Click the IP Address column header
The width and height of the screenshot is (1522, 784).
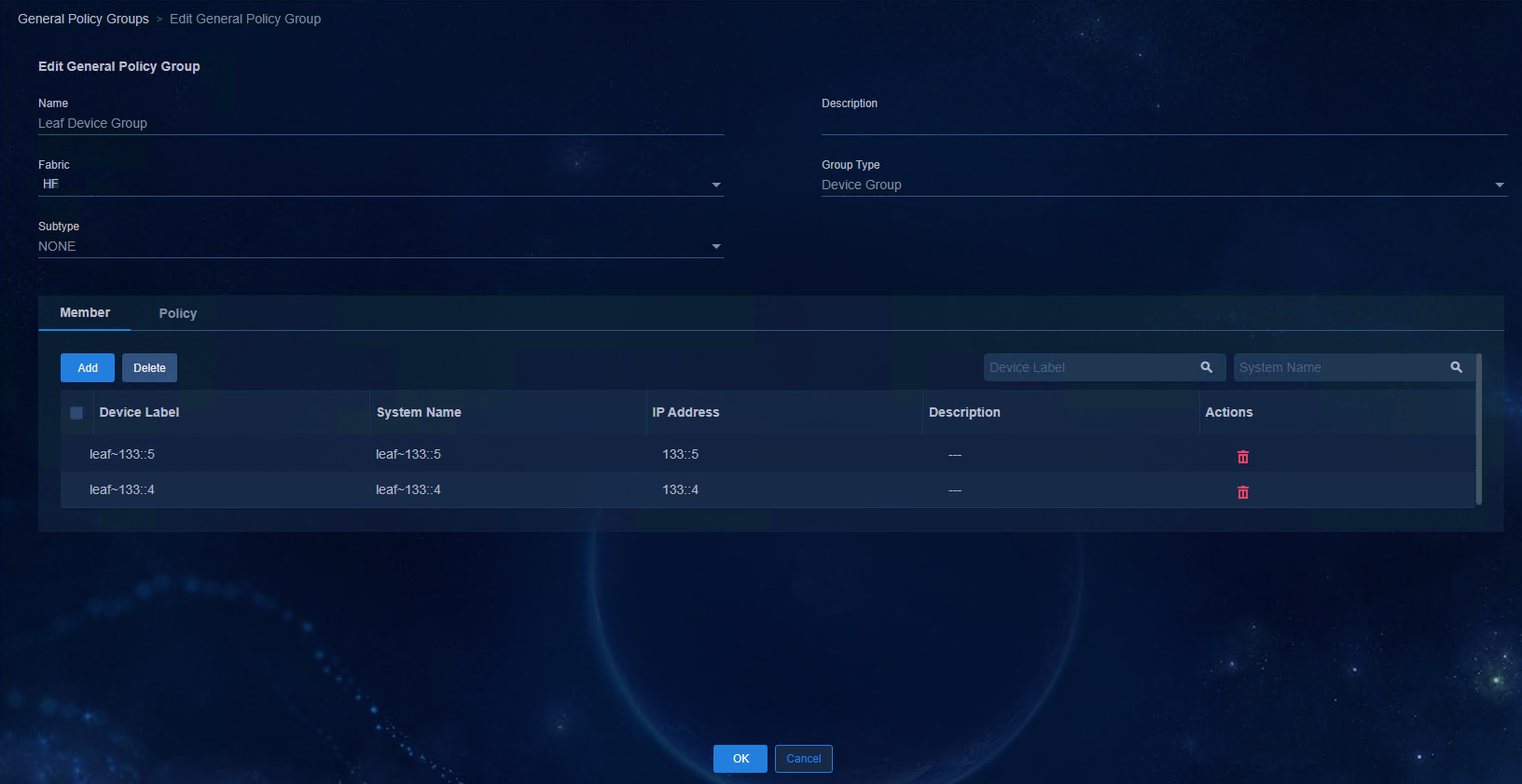[x=685, y=412]
